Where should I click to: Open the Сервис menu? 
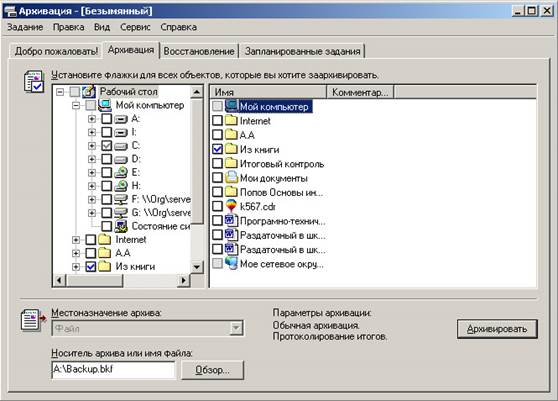click(x=135, y=27)
